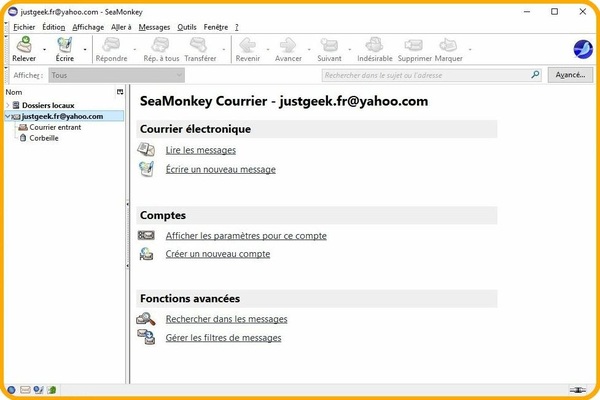Image resolution: width=600 pixels, height=400 pixels.
Task: Select the Corbeille folder
Action: coord(44,138)
